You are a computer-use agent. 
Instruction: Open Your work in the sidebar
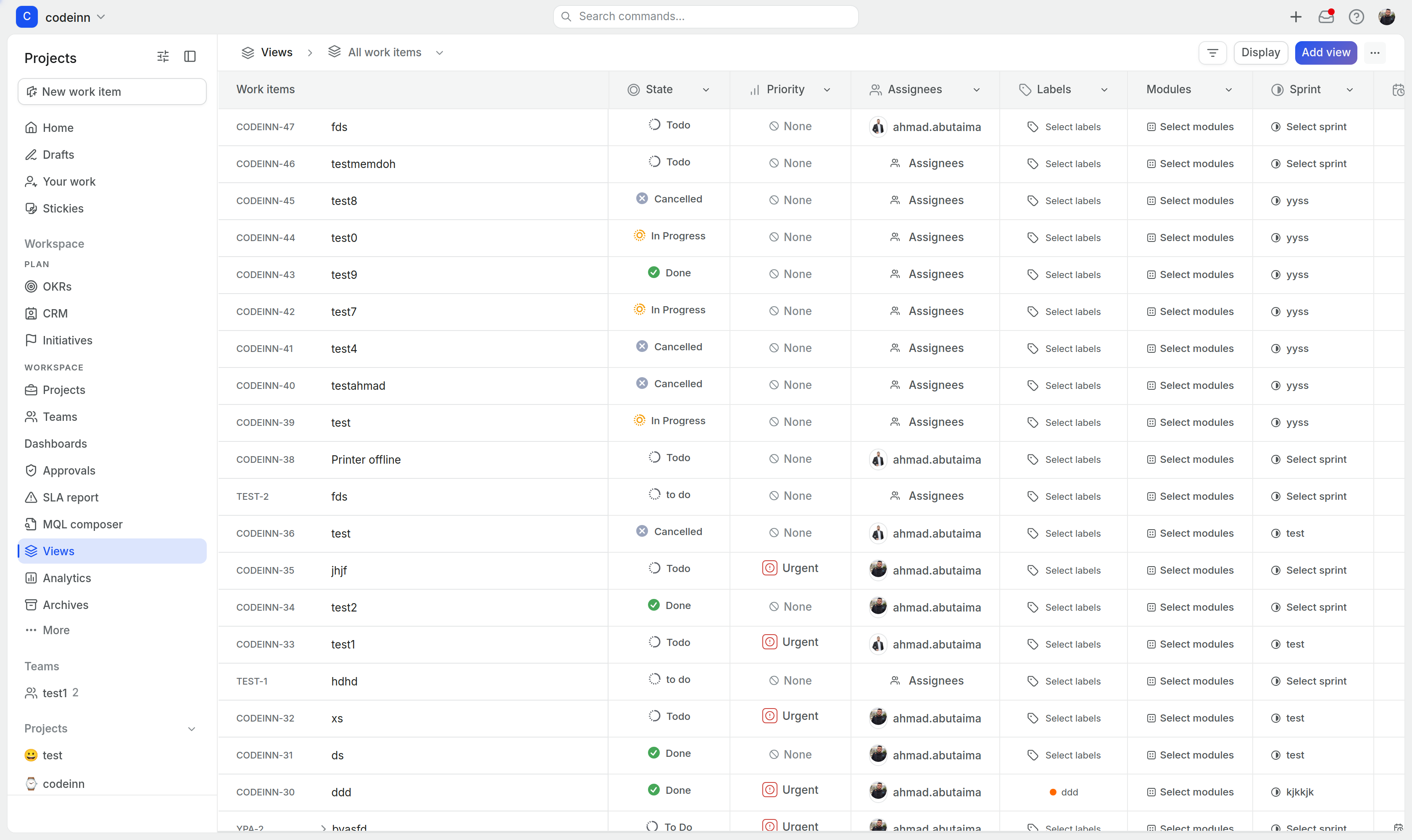112,182
